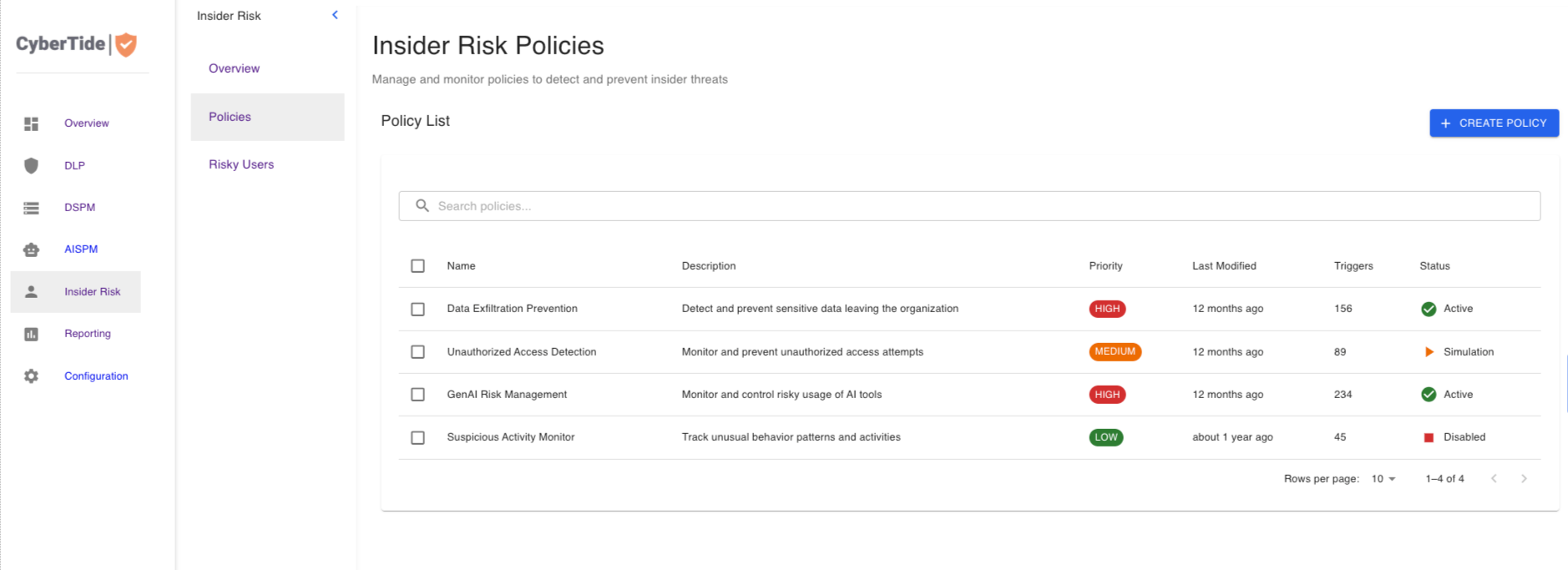Open the Configuration gear icon
Image resolution: width=1568 pixels, height=570 pixels.
tap(31, 376)
